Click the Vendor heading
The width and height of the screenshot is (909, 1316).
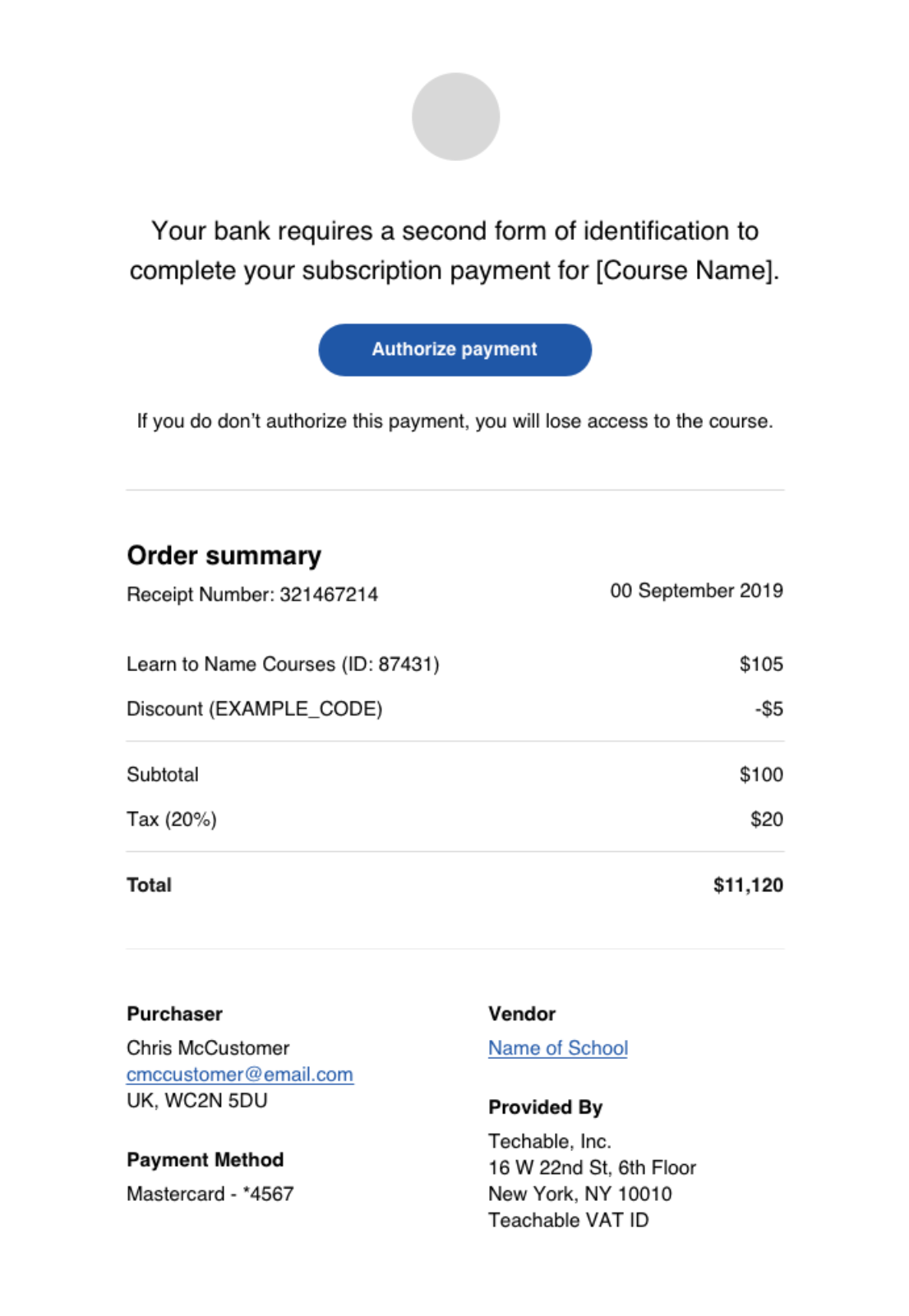[x=522, y=1014]
